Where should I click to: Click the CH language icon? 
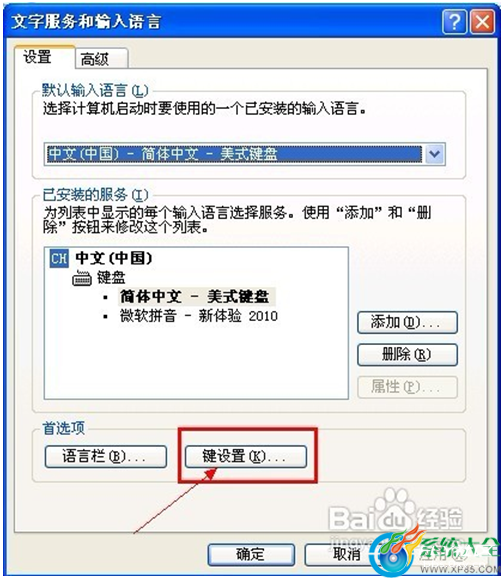(59, 258)
